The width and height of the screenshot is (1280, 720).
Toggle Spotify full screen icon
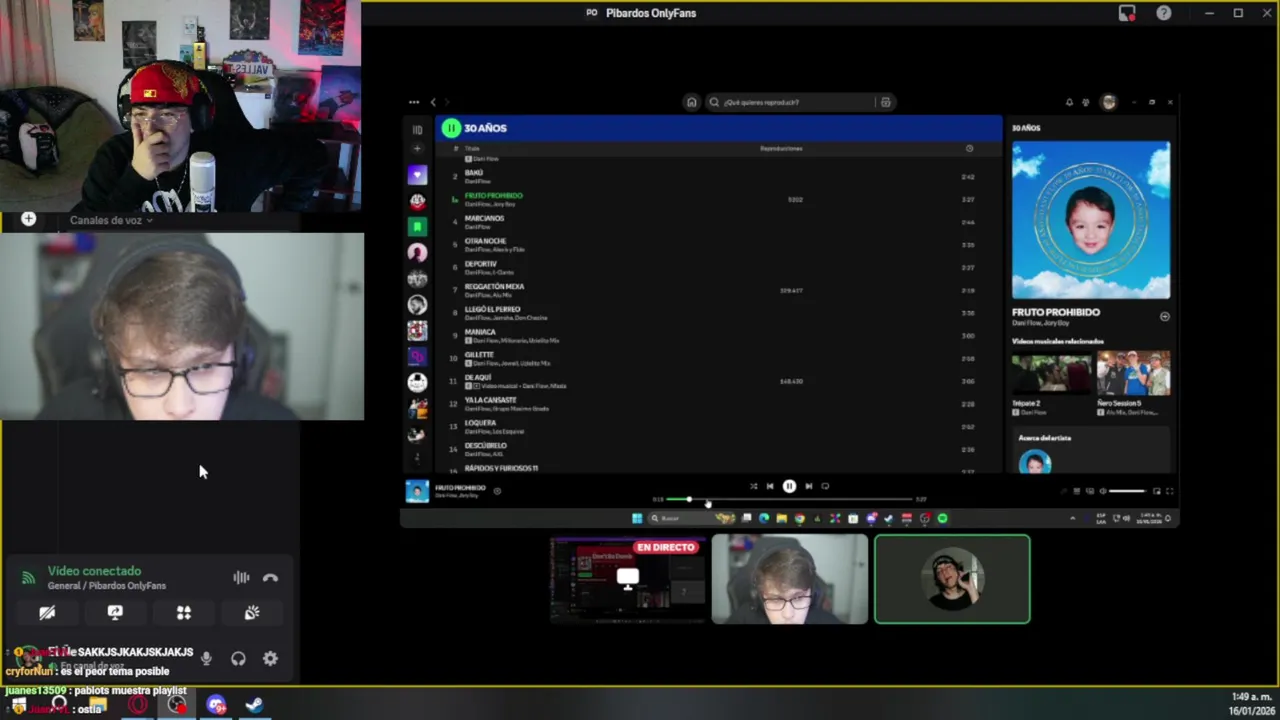(x=1169, y=491)
